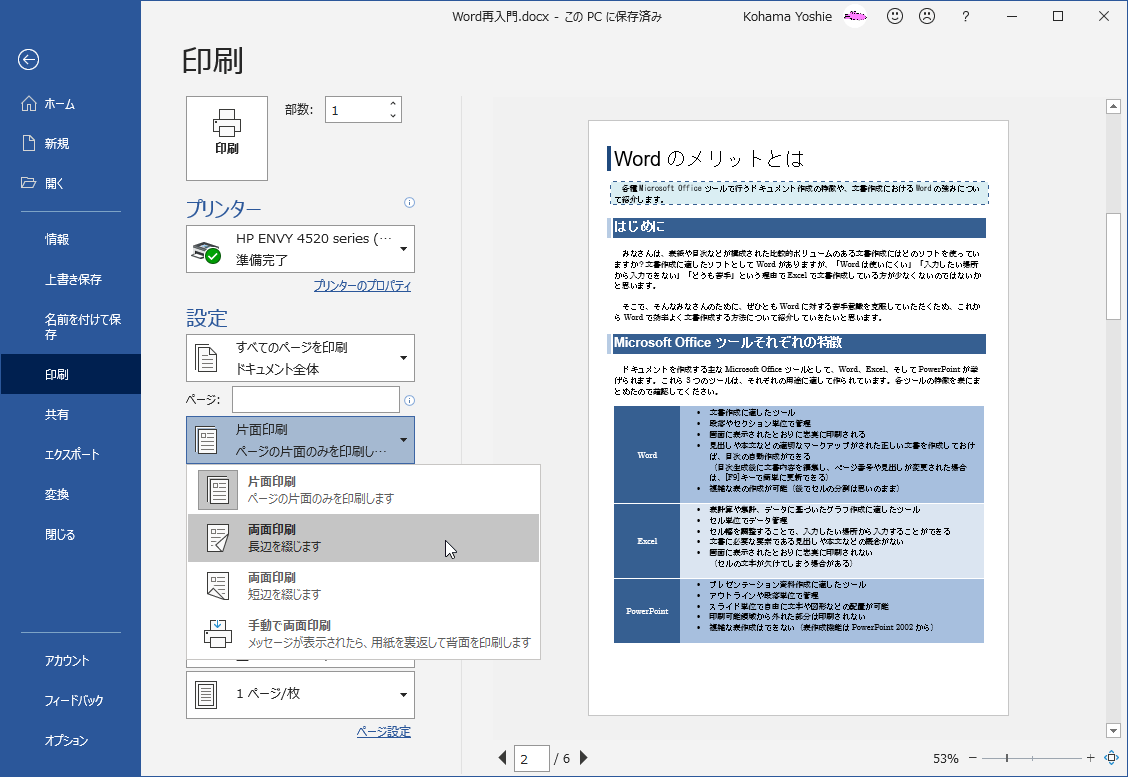Viewport: 1128px width, 777px height.
Task: Open the New (新規) page
Action: click(x=70, y=143)
